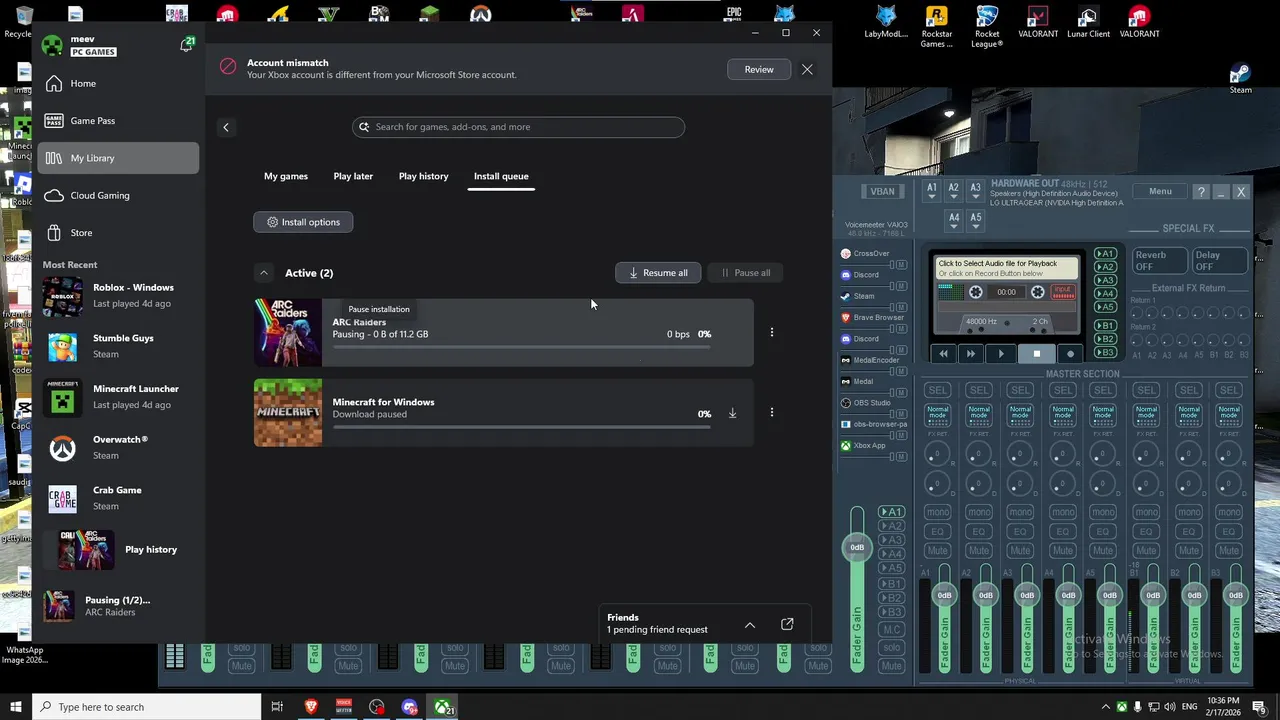1280x720 pixels.
Task: Open Cloud Gaming in sidebar
Action: click(117, 195)
